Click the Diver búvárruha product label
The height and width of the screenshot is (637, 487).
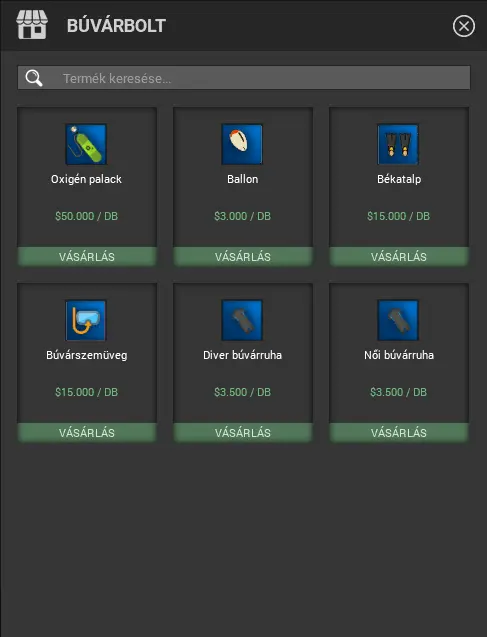point(242,355)
